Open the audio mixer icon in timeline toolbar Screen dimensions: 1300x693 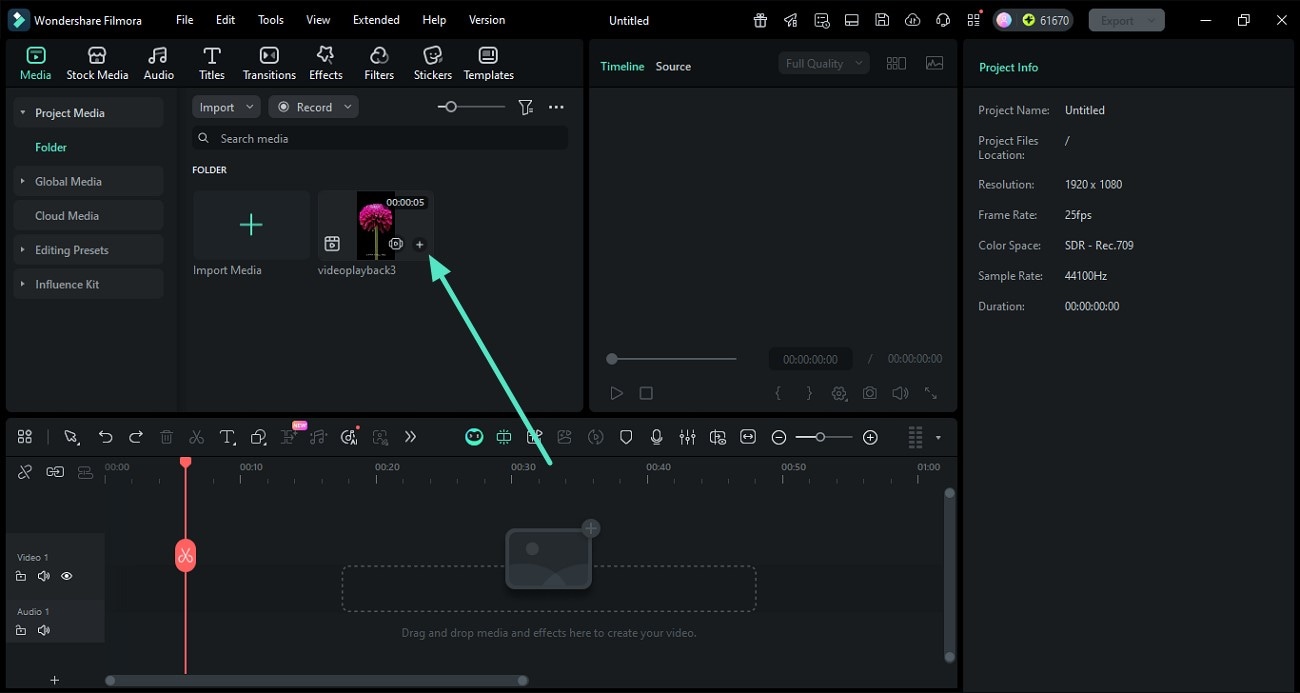click(688, 437)
